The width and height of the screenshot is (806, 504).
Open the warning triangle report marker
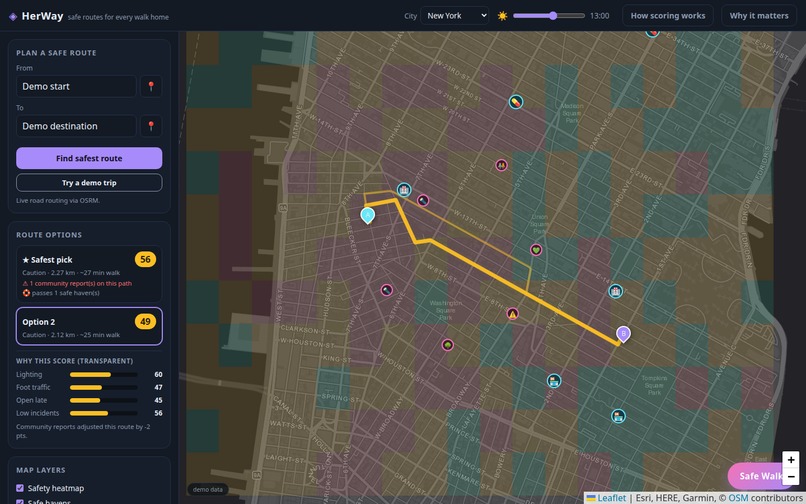(x=512, y=314)
